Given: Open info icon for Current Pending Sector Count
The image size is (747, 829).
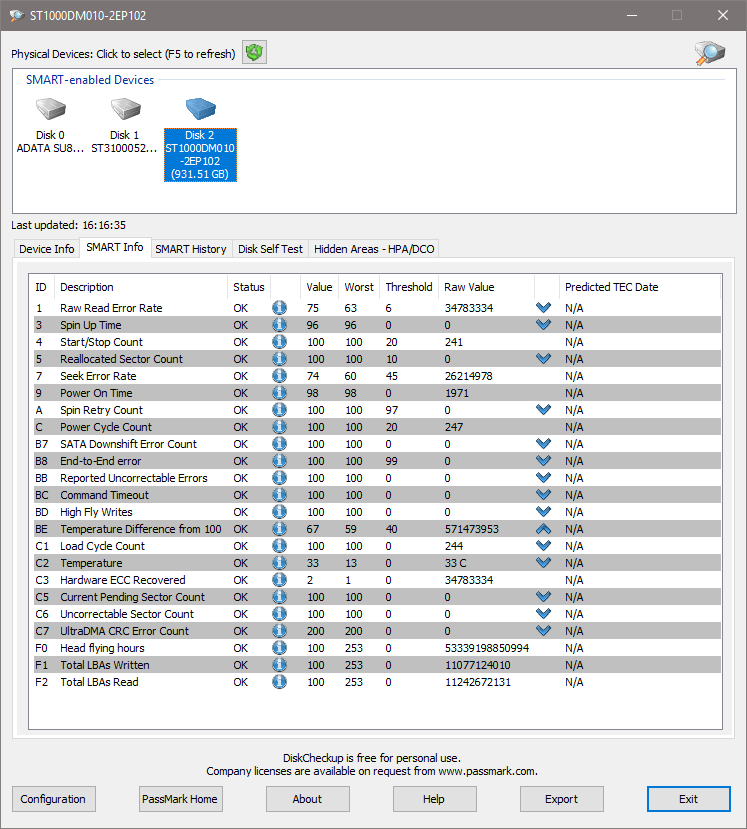Looking at the screenshot, I should (x=280, y=597).
